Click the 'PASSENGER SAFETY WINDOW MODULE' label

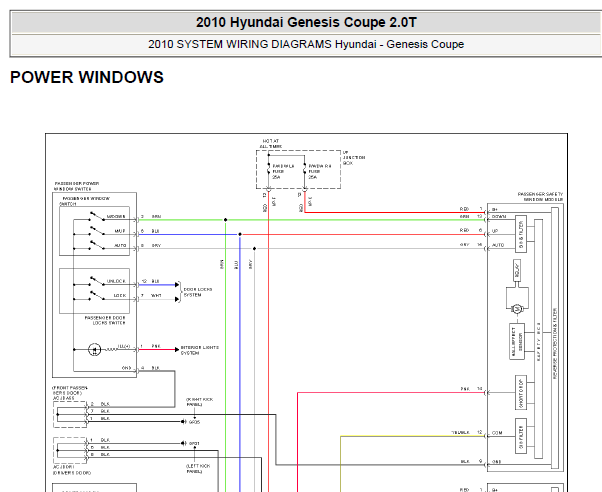pyautogui.click(x=540, y=197)
